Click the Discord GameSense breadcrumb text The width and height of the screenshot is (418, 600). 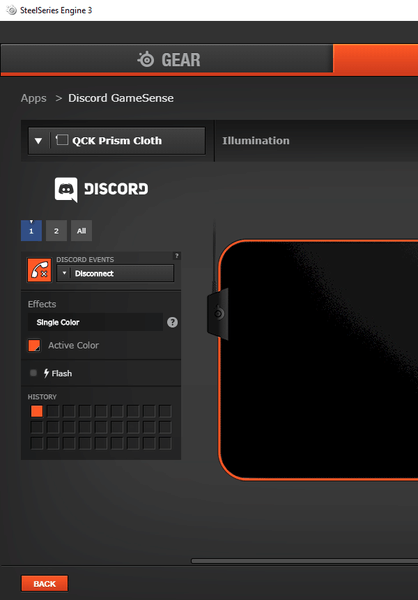[x=121, y=98]
